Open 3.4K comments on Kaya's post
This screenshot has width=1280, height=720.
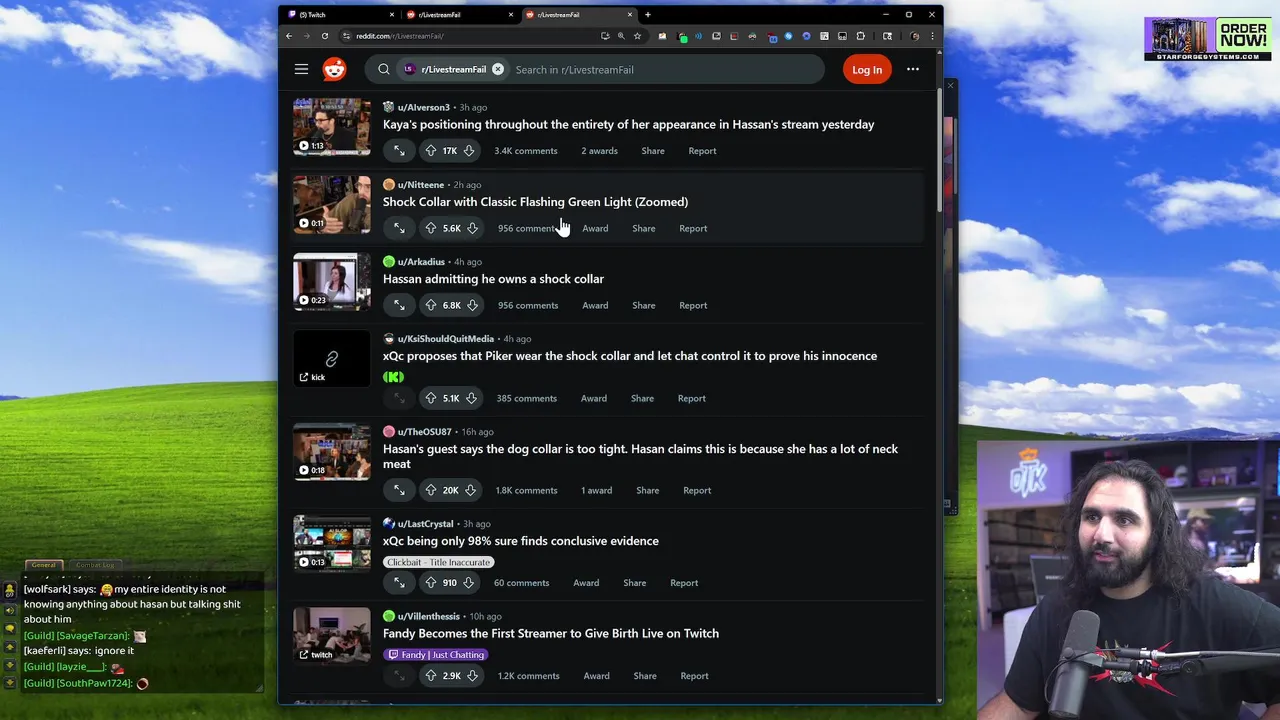[x=525, y=151]
